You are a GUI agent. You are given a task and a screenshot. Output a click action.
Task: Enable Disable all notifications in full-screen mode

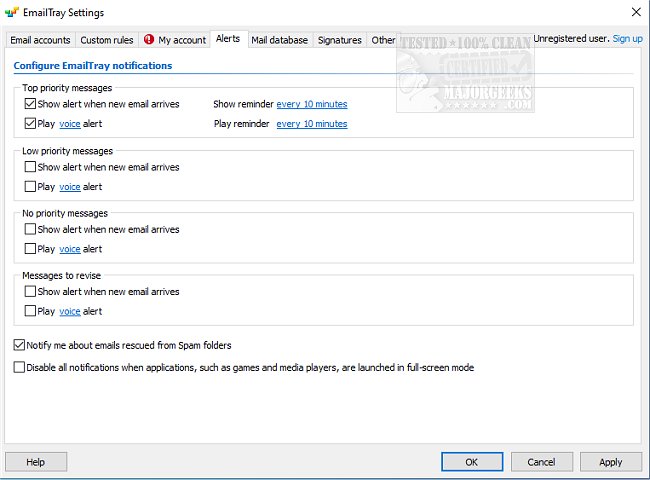[19, 367]
